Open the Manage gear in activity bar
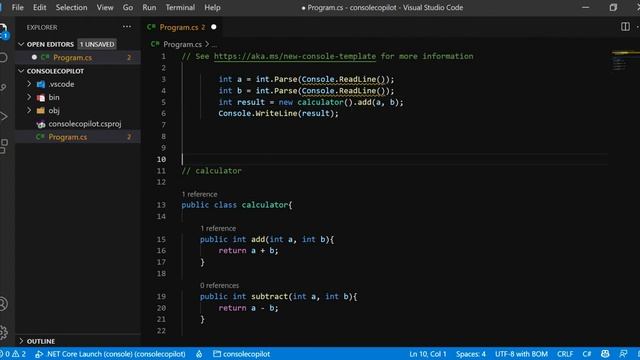 3,332
